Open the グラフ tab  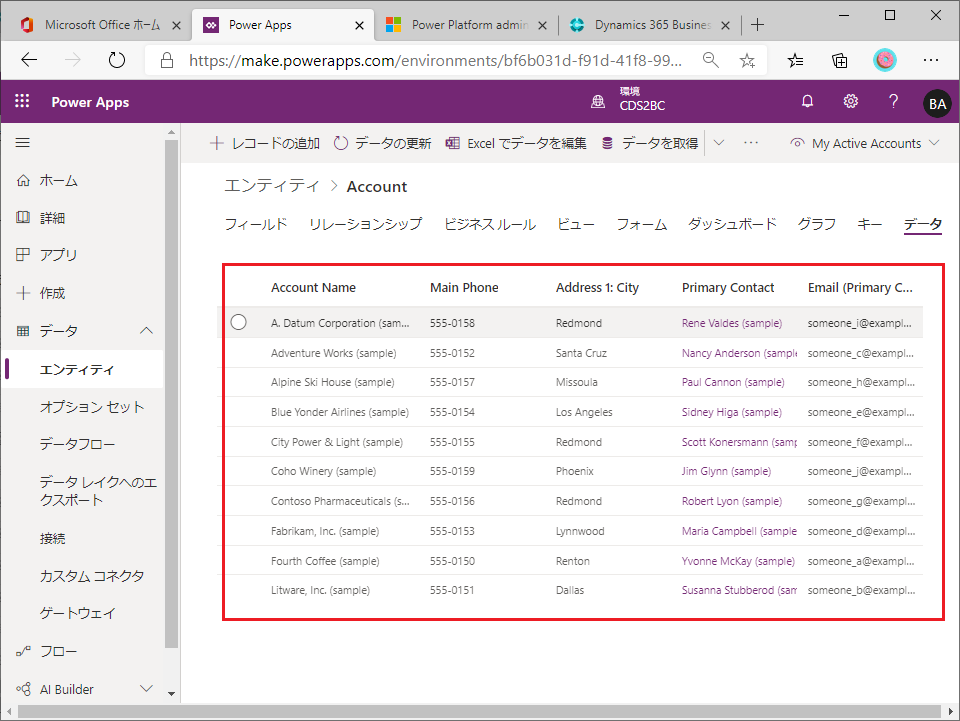coord(817,224)
